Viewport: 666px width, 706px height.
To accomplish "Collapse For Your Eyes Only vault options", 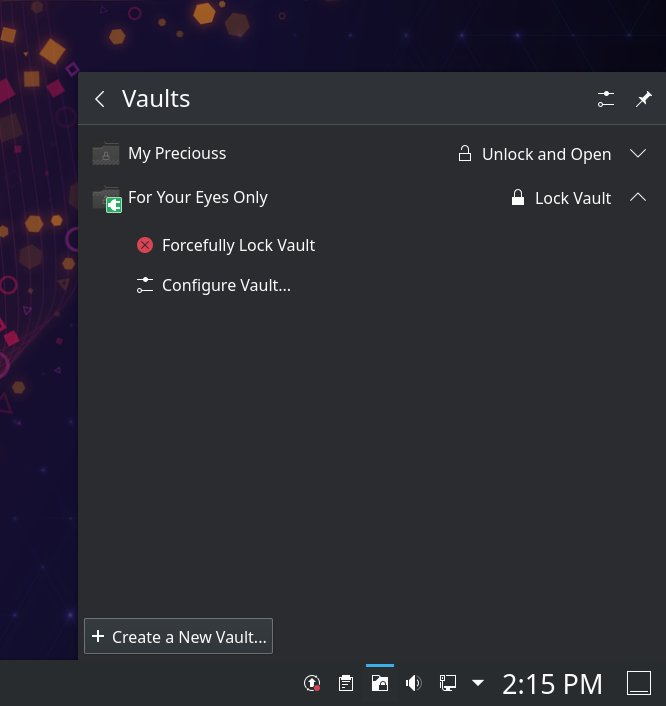I will pyautogui.click(x=638, y=198).
